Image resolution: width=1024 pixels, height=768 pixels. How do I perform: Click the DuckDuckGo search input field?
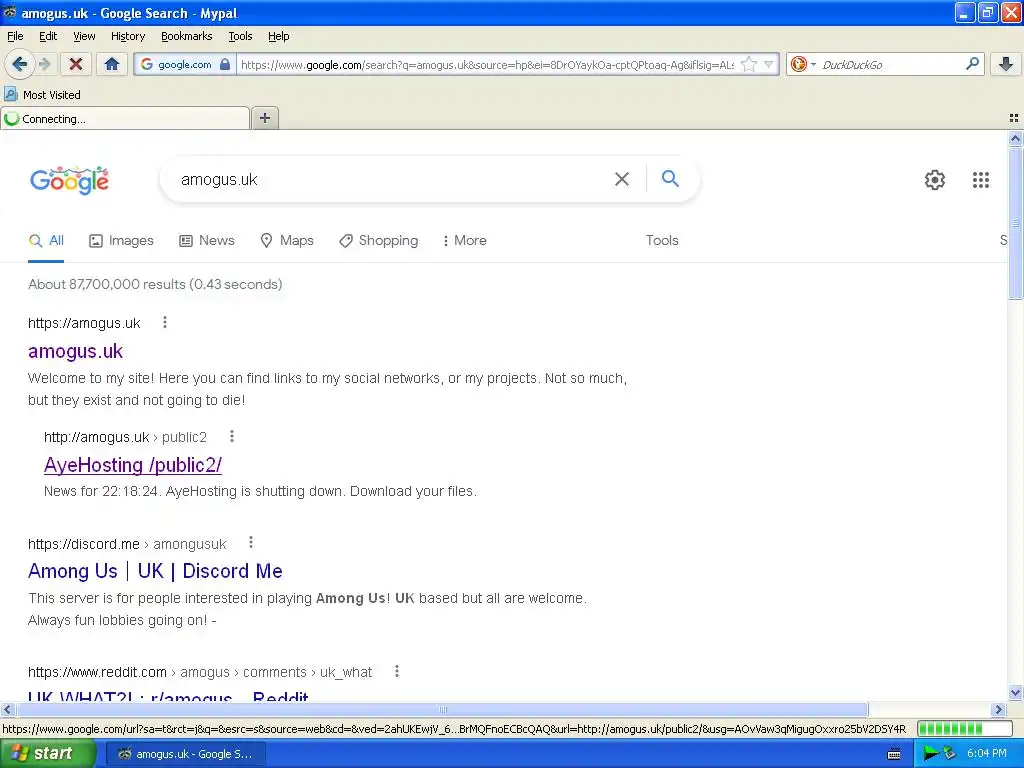(x=891, y=65)
